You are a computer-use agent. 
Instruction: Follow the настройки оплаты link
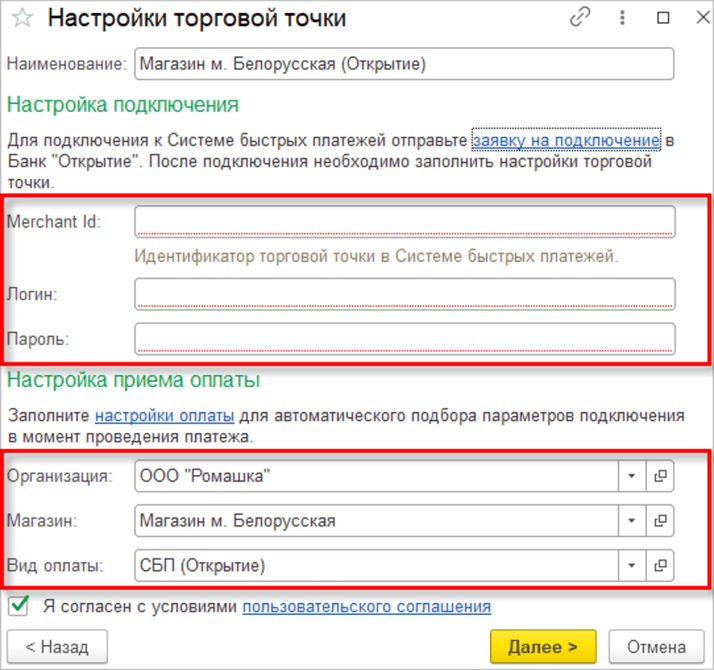tap(164, 415)
